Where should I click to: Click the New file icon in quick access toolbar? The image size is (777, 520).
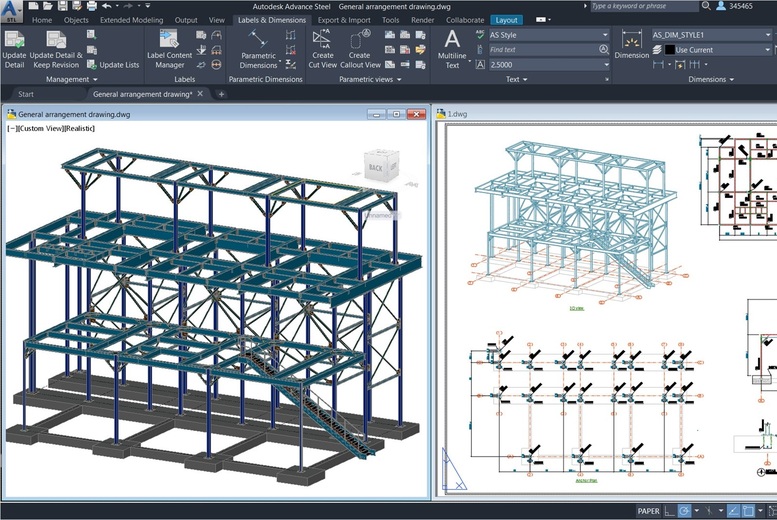point(33,6)
